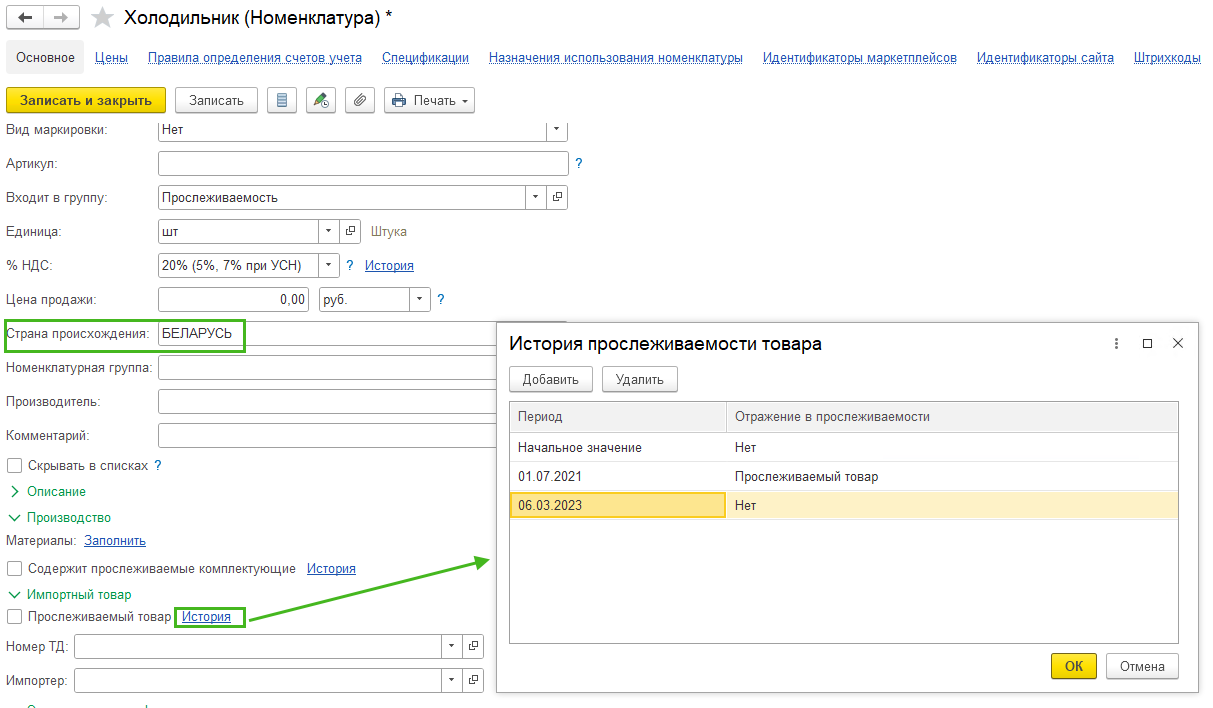This screenshot has height=708, width=1213.
Task: Click the Страна происхождения field with БЕЛАРУСЬ
Action: click(327, 334)
